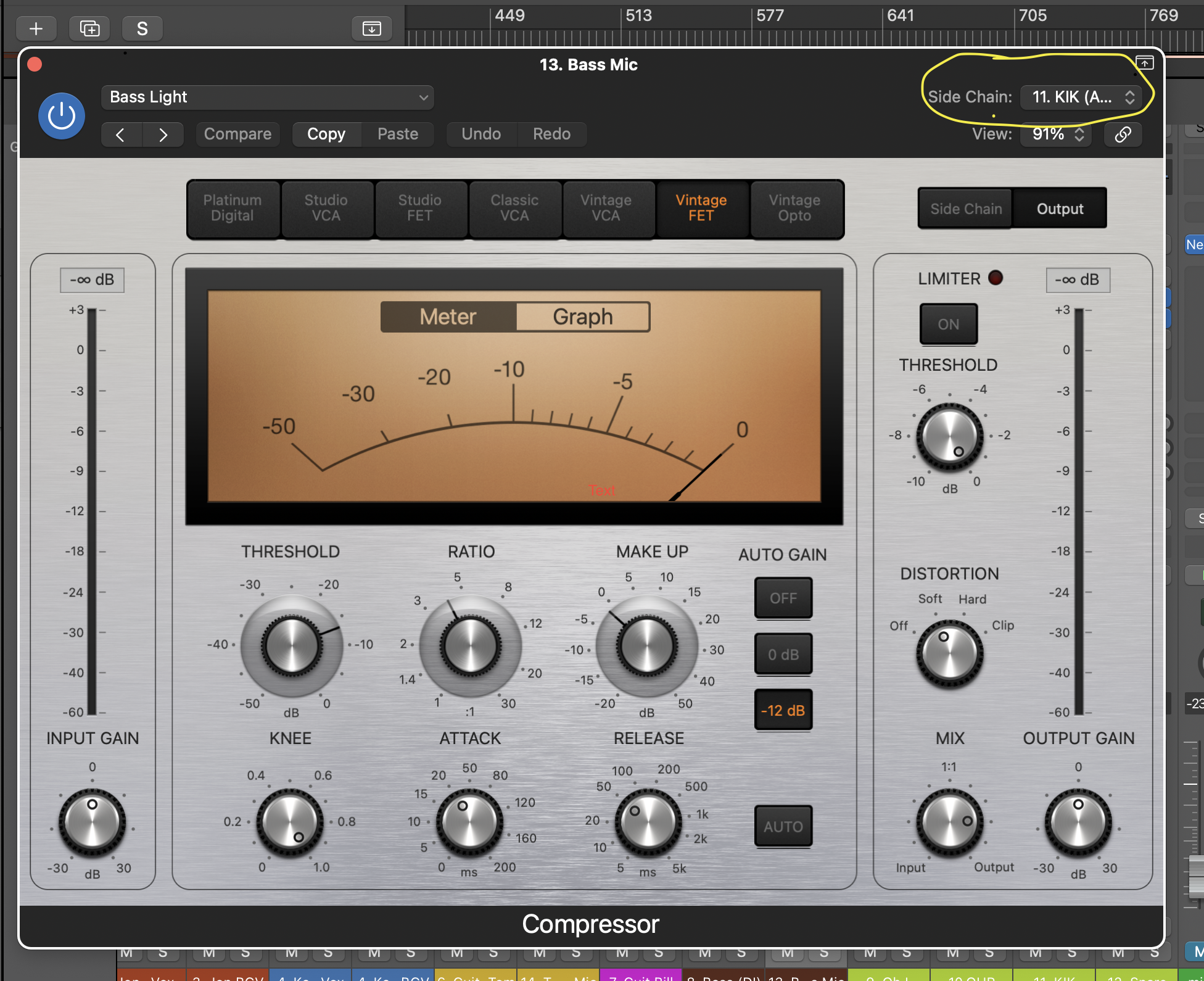
Task: Toggle the Limiter ON button
Action: [x=948, y=324]
